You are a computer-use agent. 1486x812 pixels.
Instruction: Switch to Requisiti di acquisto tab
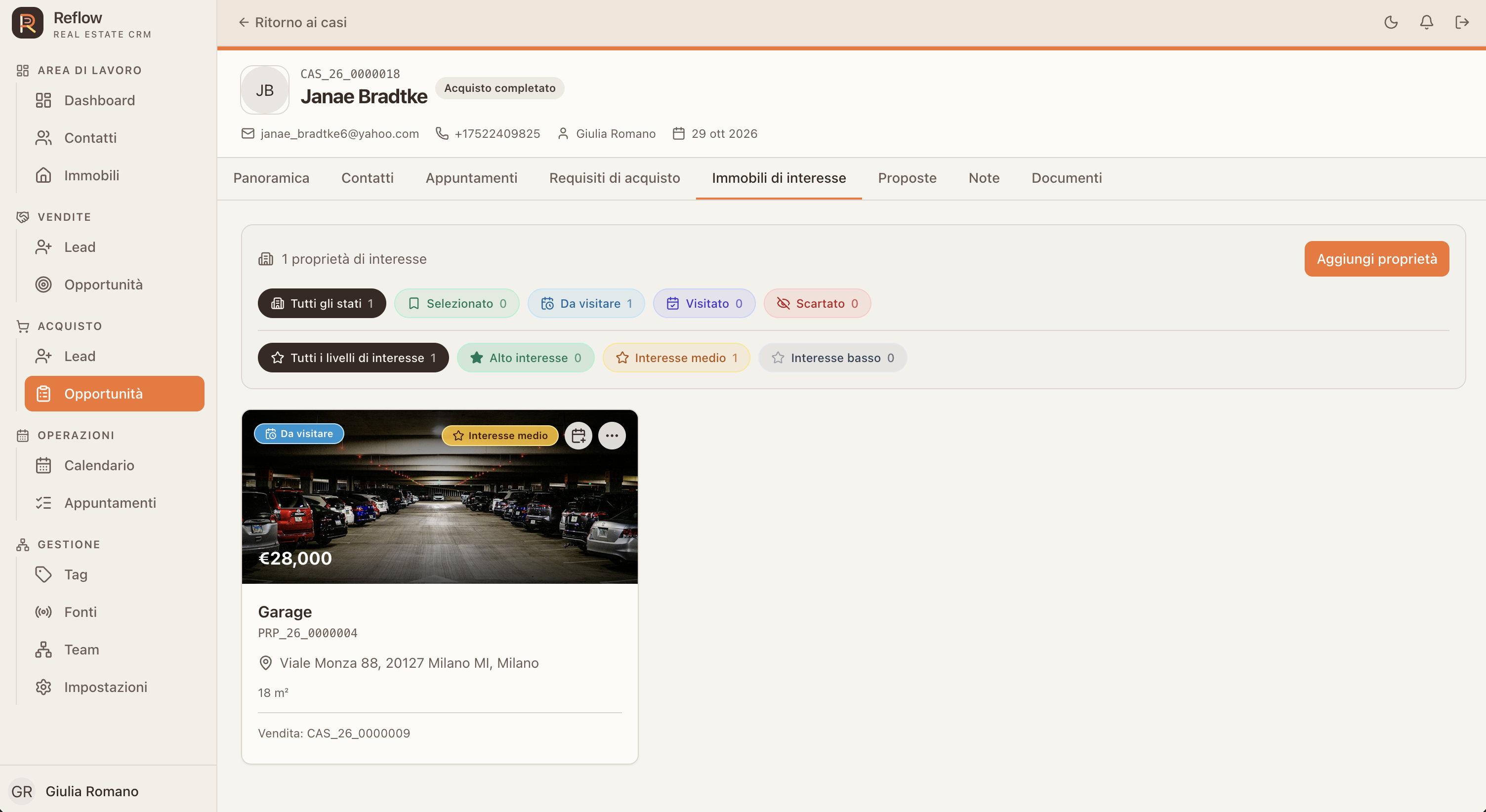click(615, 178)
